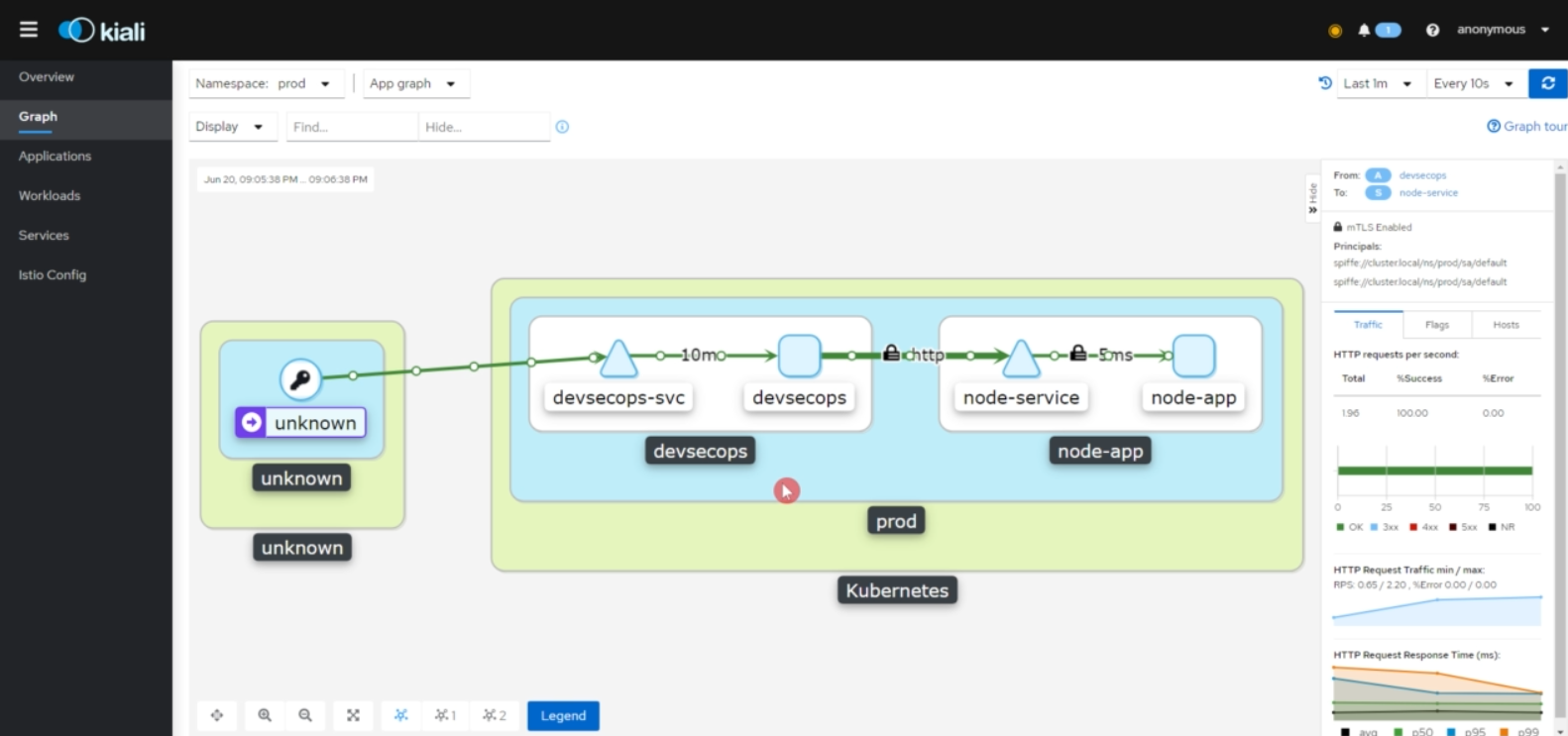1568x736 pixels.
Task: Fit the graph to screen
Action: pos(353,715)
